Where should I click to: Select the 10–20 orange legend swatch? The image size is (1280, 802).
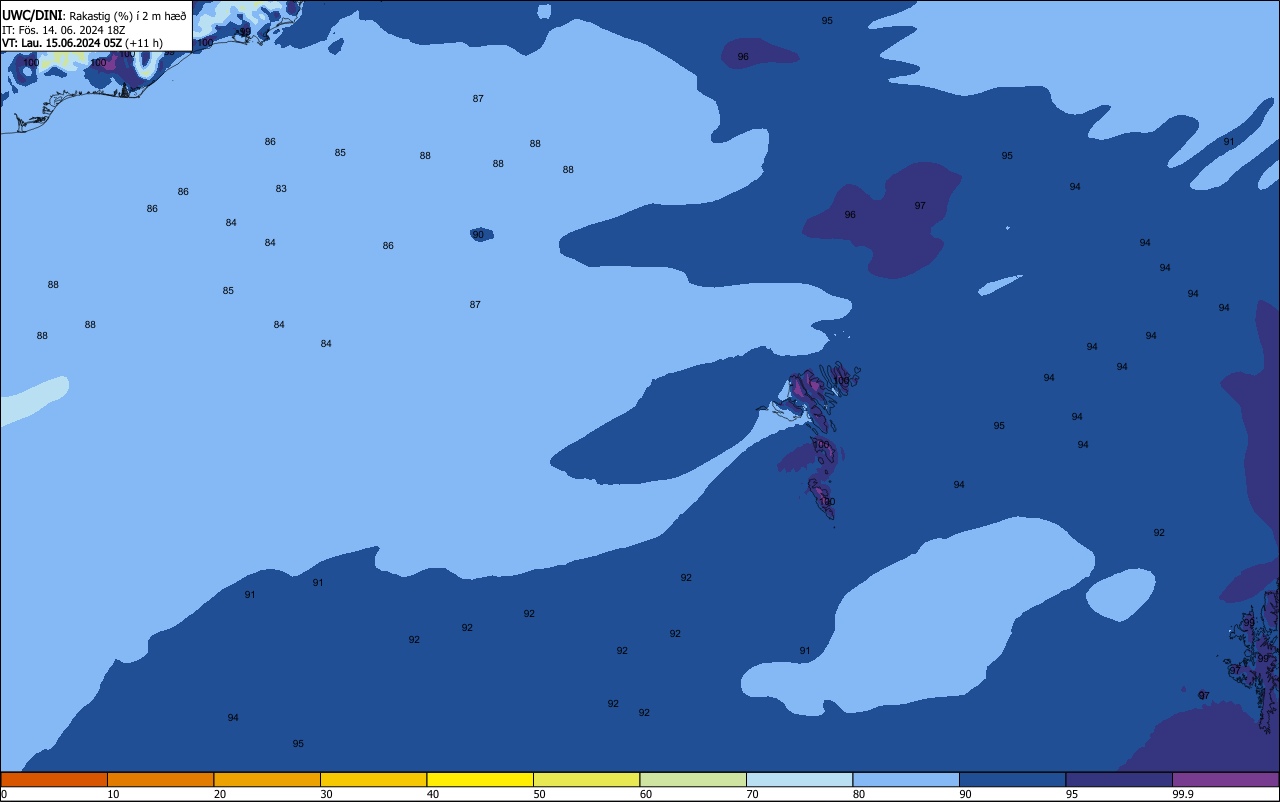coord(160,779)
